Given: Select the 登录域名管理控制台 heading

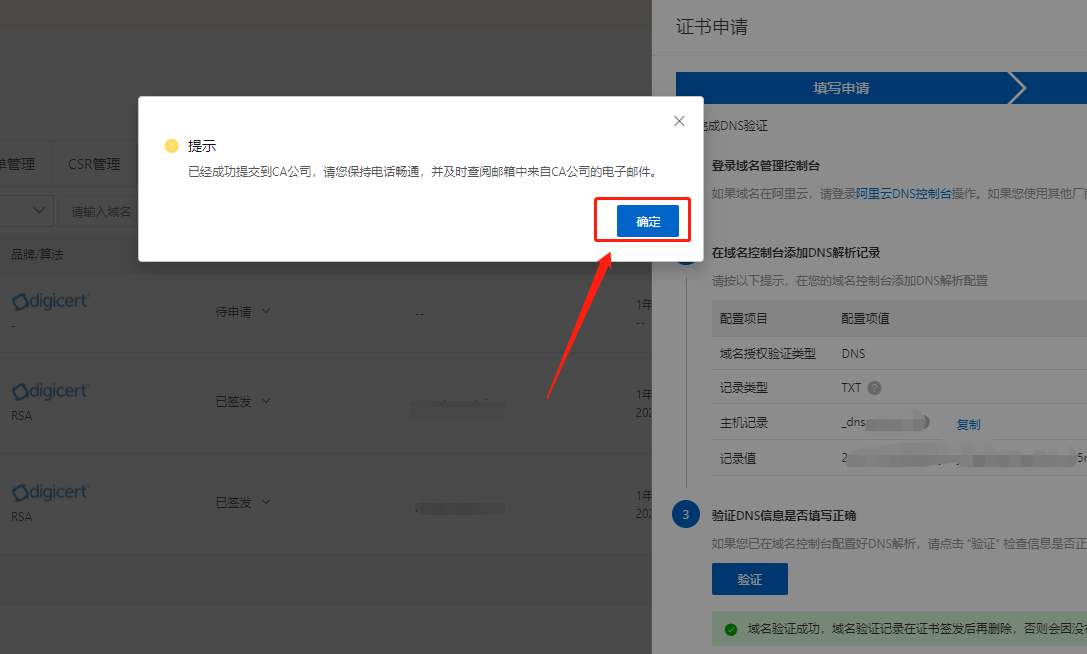Looking at the screenshot, I should click(x=765, y=166).
